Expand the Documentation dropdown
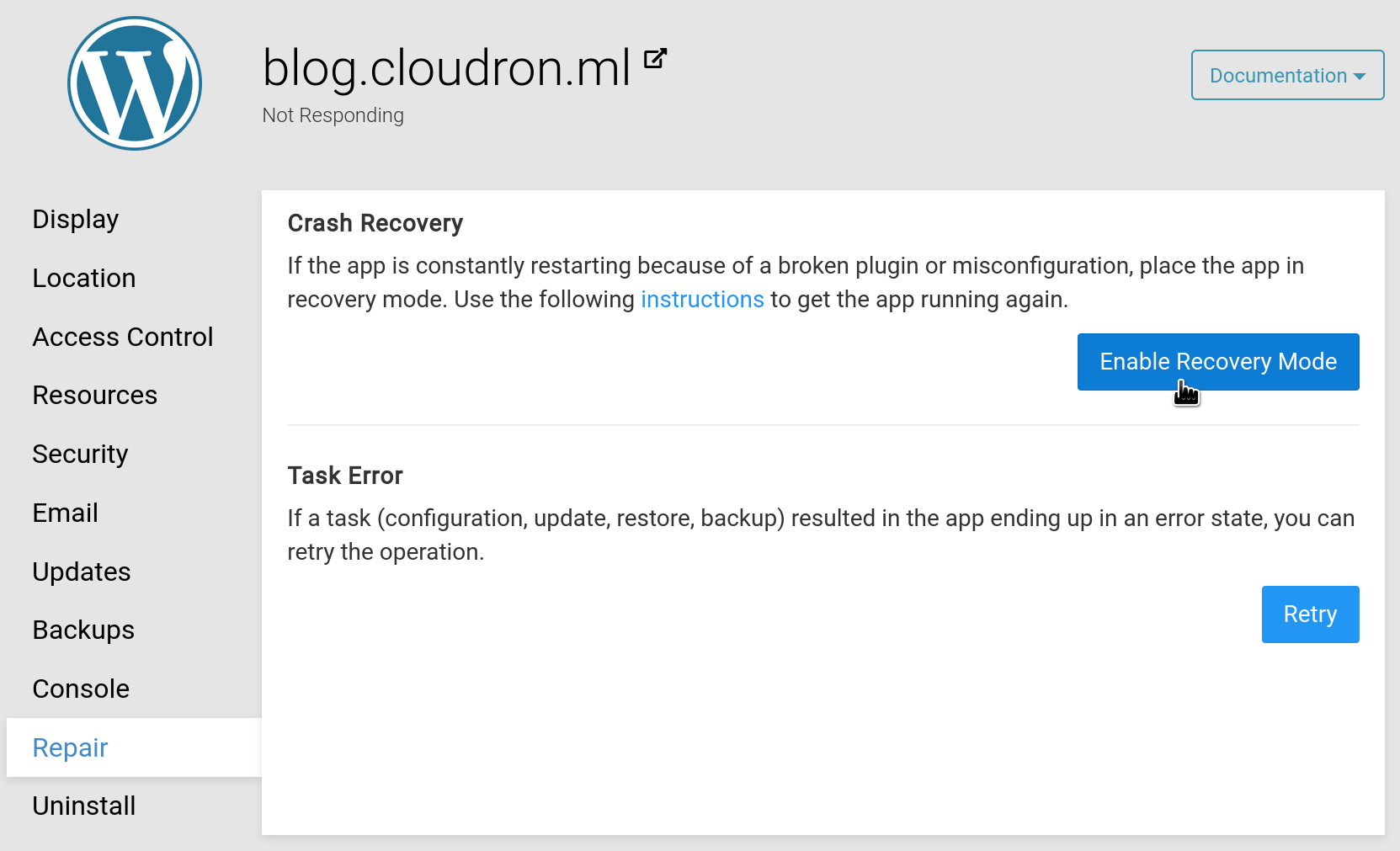The width and height of the screenshot is (1400, 851). (x=1286, y=76)
